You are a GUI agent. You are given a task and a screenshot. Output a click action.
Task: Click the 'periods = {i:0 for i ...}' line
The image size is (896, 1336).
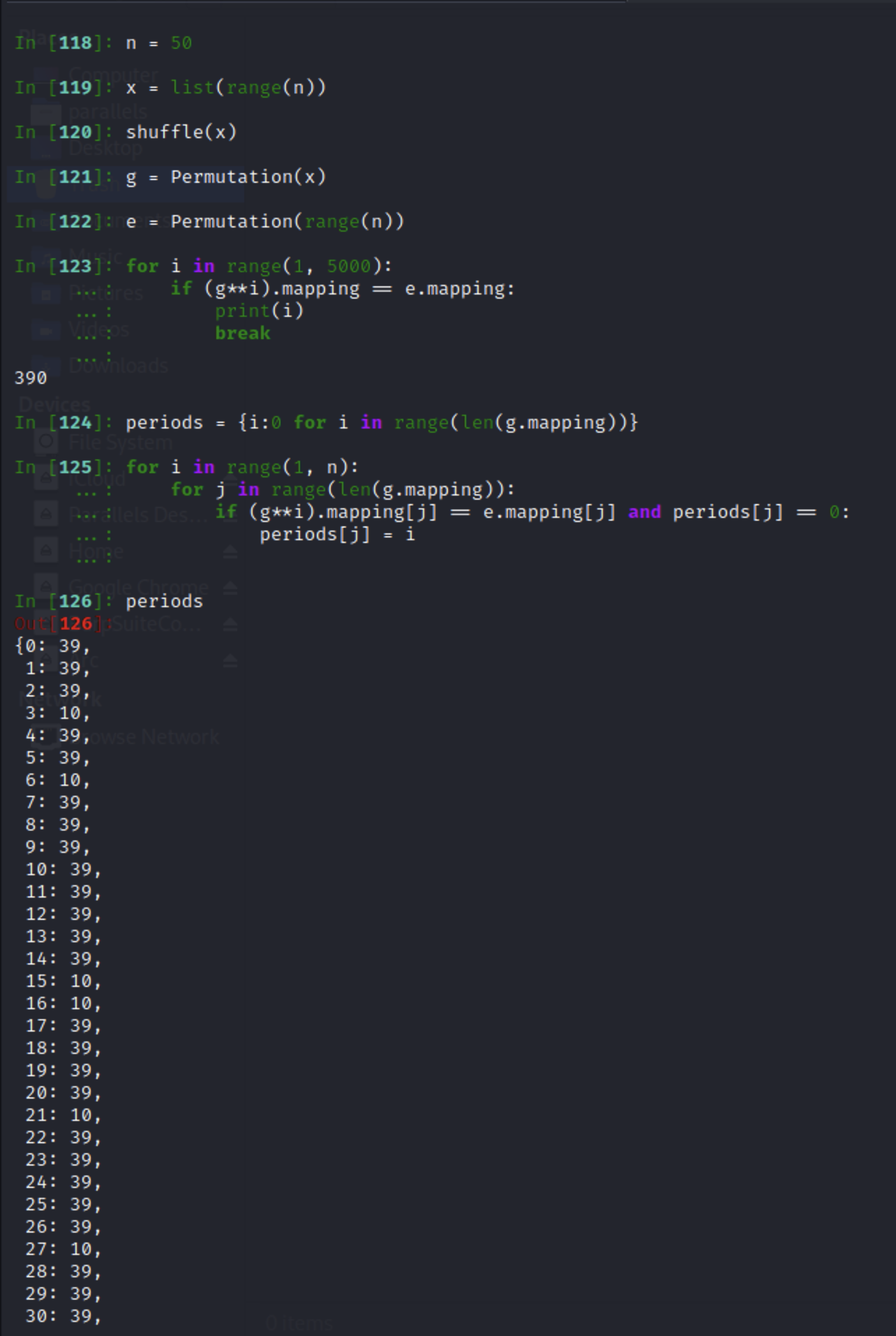[x=382, y=423]
